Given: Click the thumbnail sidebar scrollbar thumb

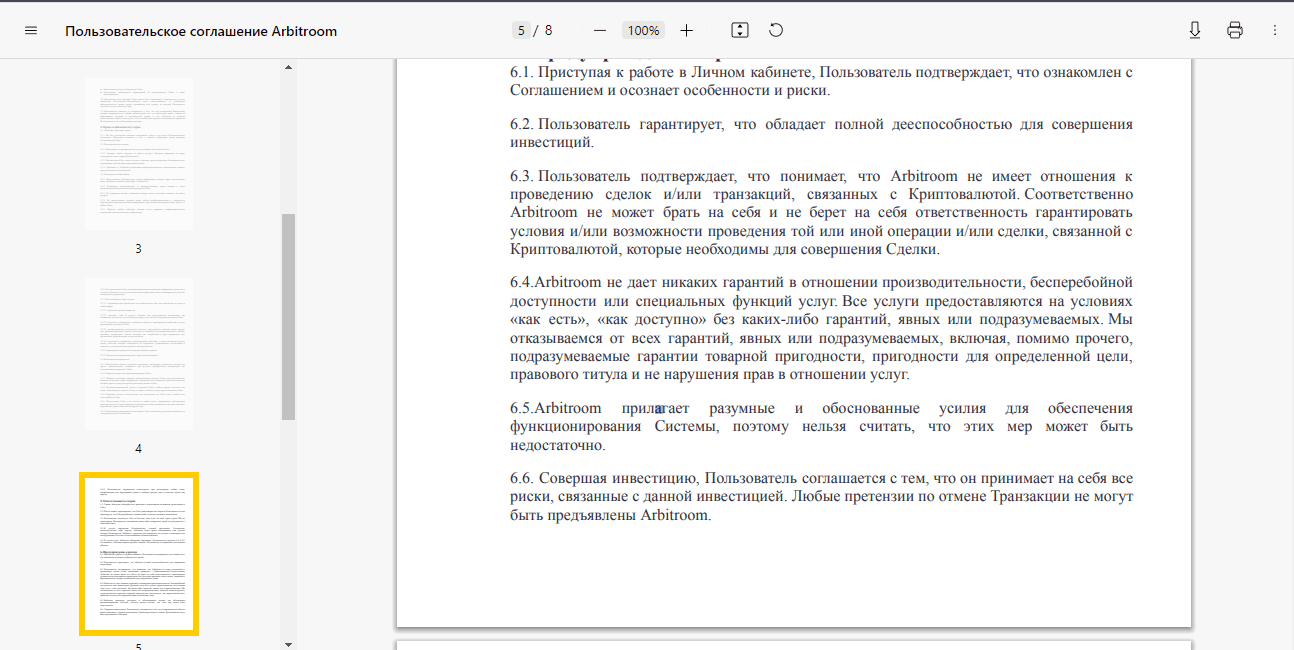Looking at the screenshot, I should 289,315.
